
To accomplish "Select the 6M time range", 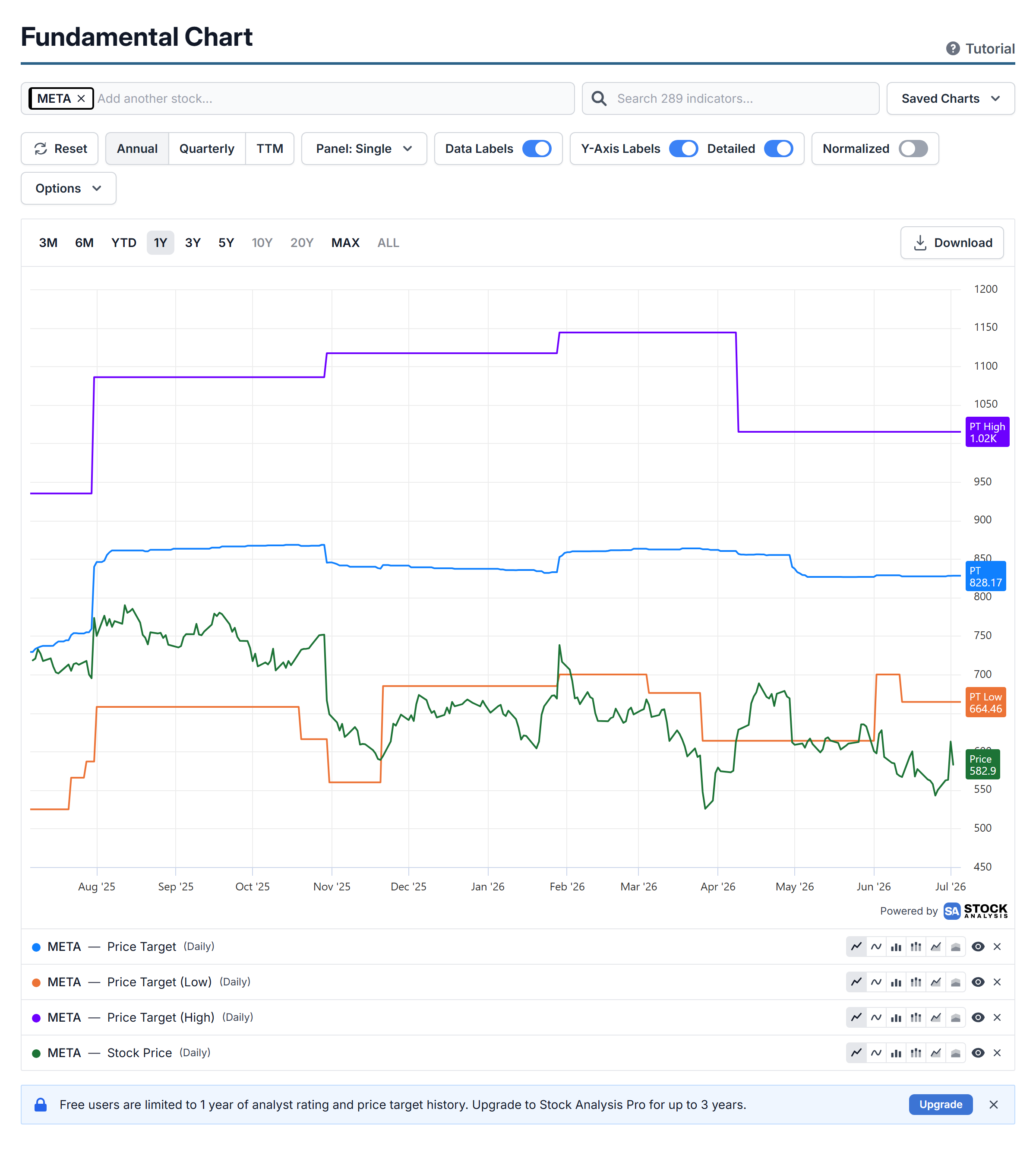I will pyautogui.click(x=84, y=243).
